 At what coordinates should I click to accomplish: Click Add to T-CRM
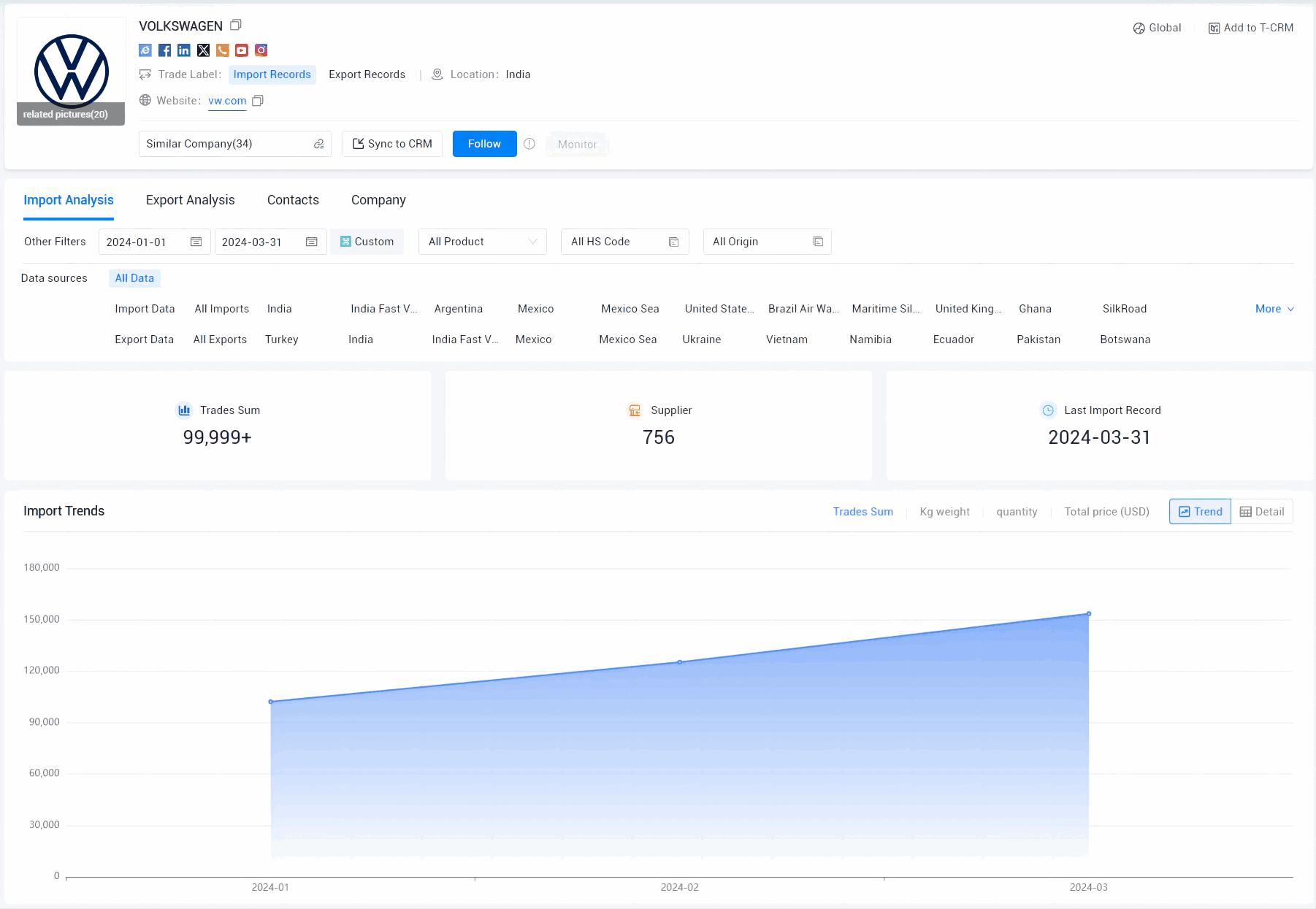coord(1250,28)
